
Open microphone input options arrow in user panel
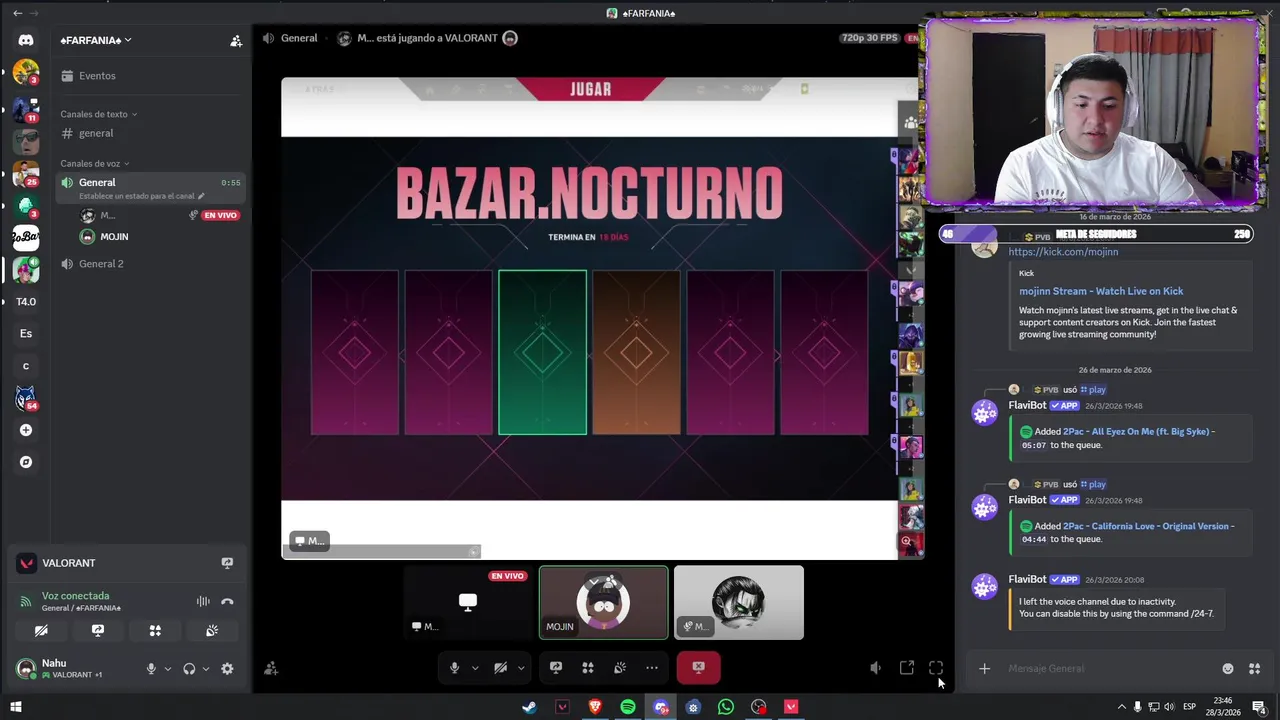167,669
